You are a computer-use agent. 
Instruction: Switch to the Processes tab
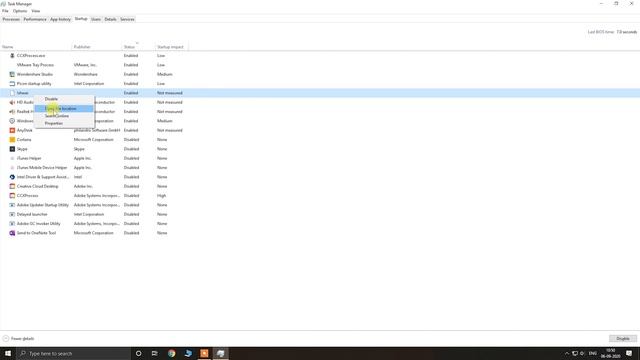click(x=11, y=19)
